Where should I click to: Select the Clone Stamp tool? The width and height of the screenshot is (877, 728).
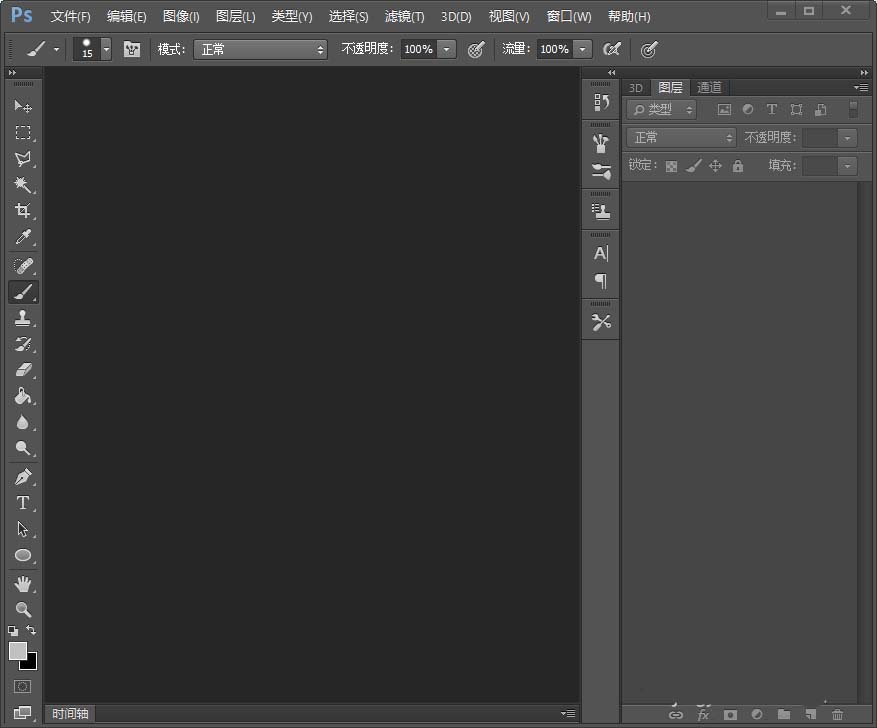tap(22, 318)
